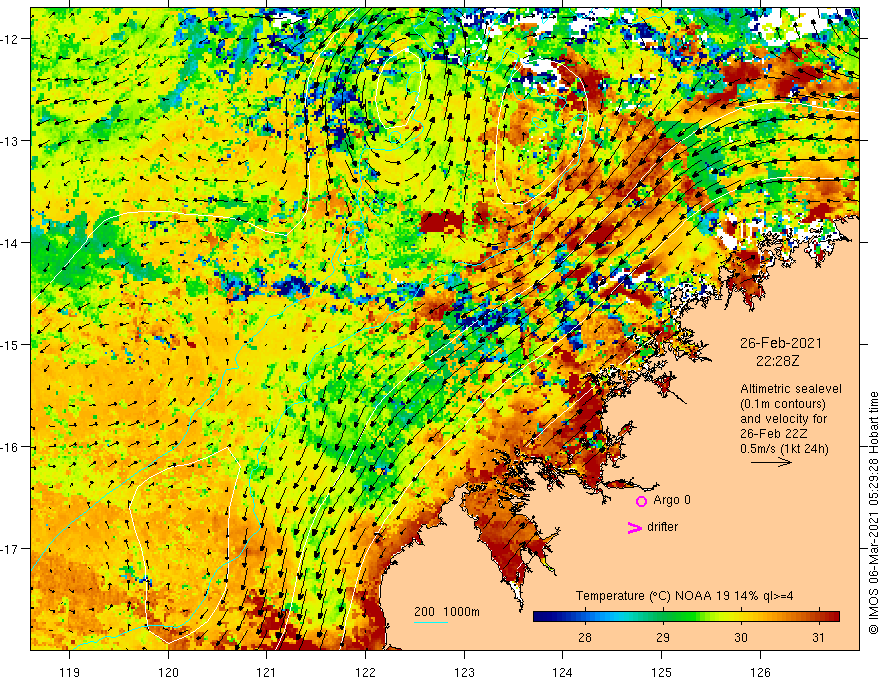
Task: Click the latitude axis label -17
Action: (10, 549)
